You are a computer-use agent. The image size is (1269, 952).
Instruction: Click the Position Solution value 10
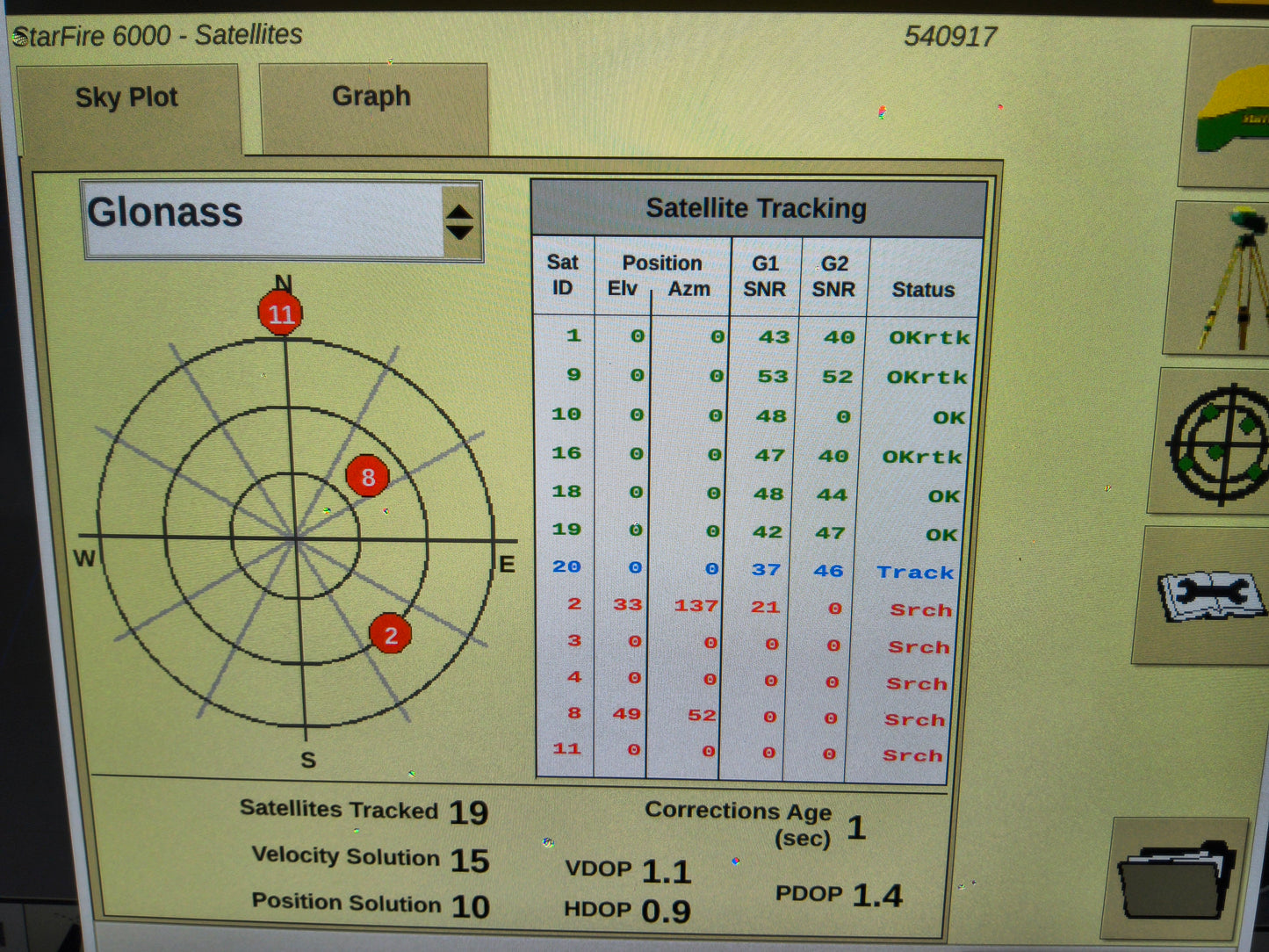(x=470, y=906)
